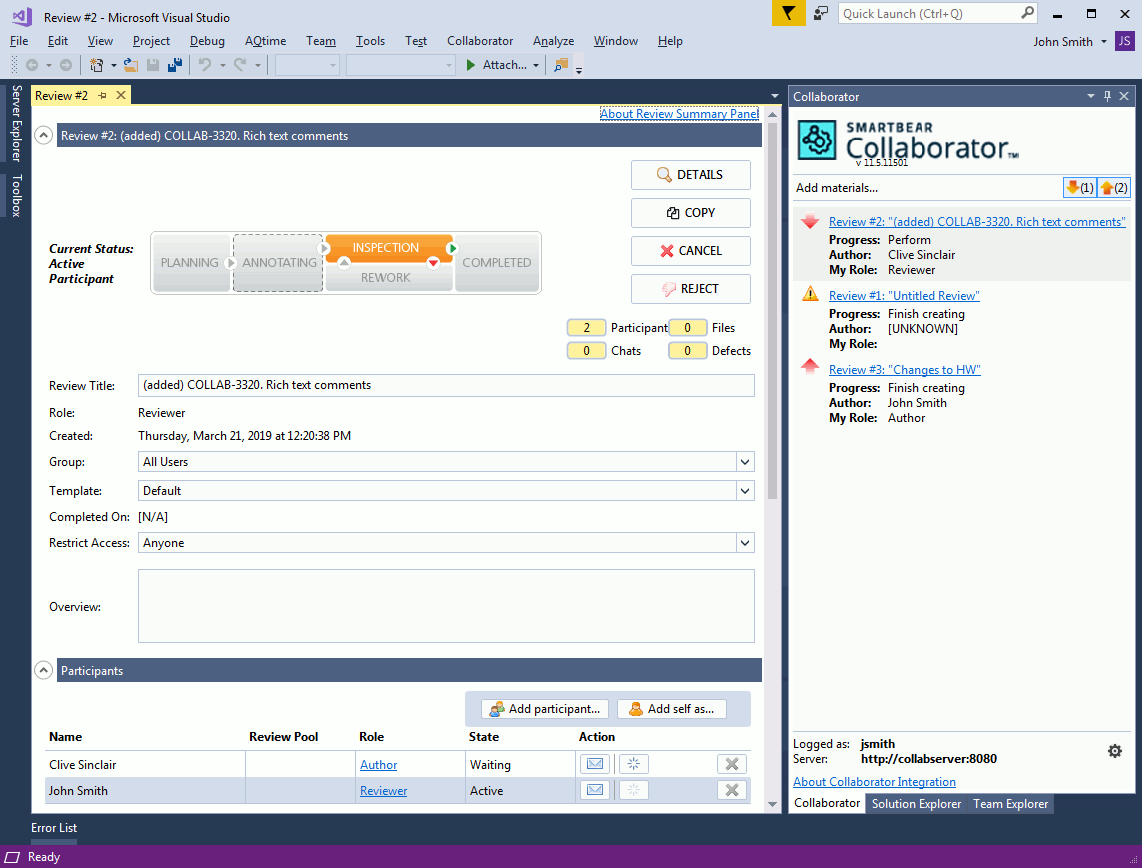This screenshot has height=868, width=1142.
Task: Click the Collaborator settings gear icon
Action: tap(1115, 751)
